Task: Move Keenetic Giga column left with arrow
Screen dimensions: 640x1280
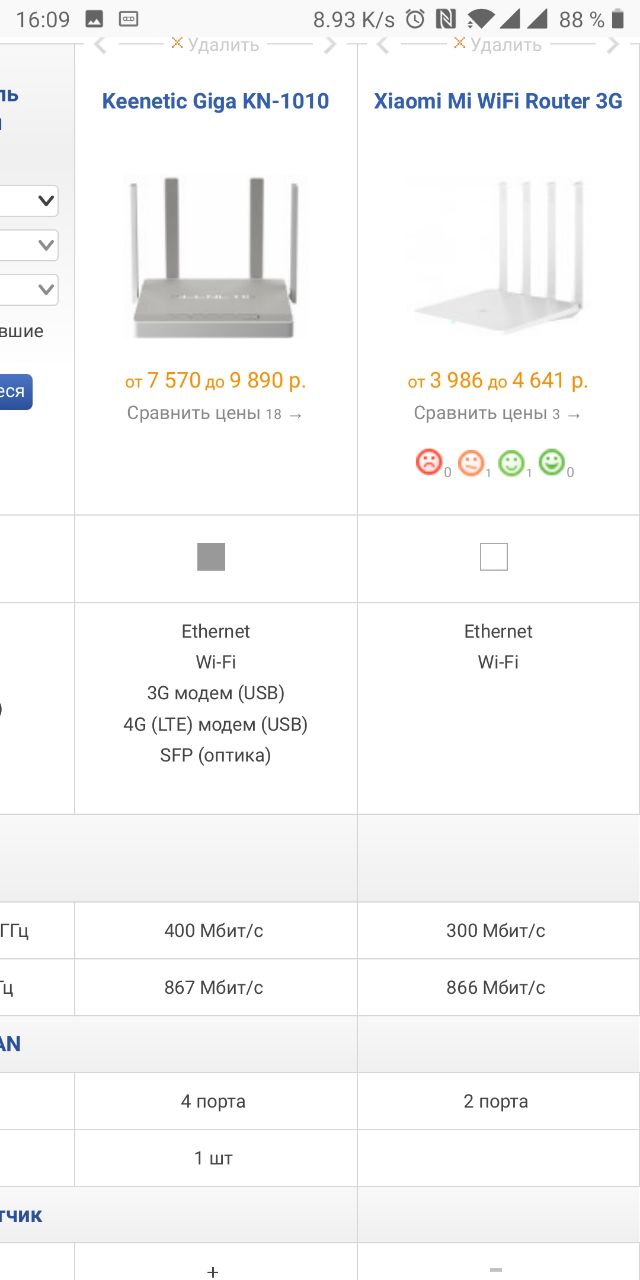Action: (99, 44)
